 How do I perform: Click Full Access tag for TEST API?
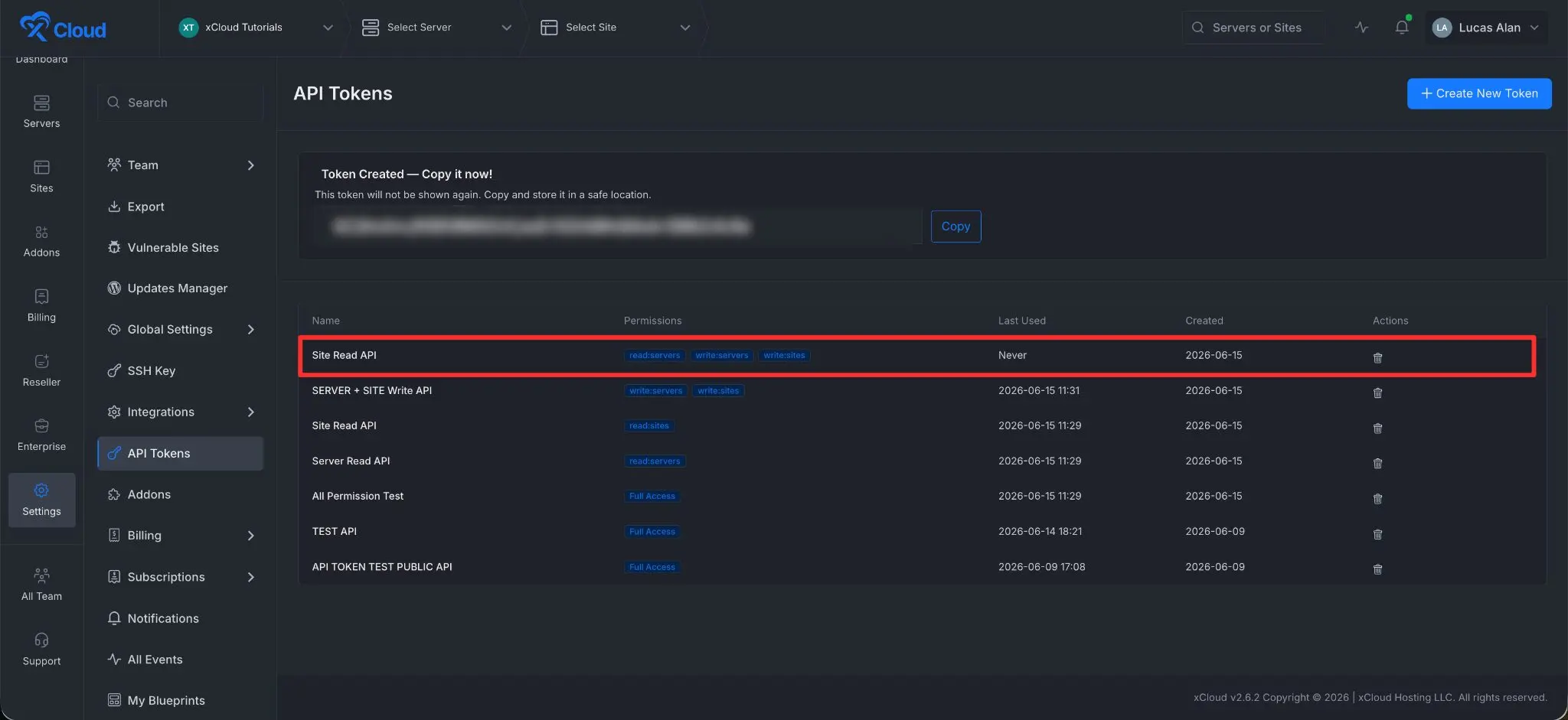[x=652, y=532]
